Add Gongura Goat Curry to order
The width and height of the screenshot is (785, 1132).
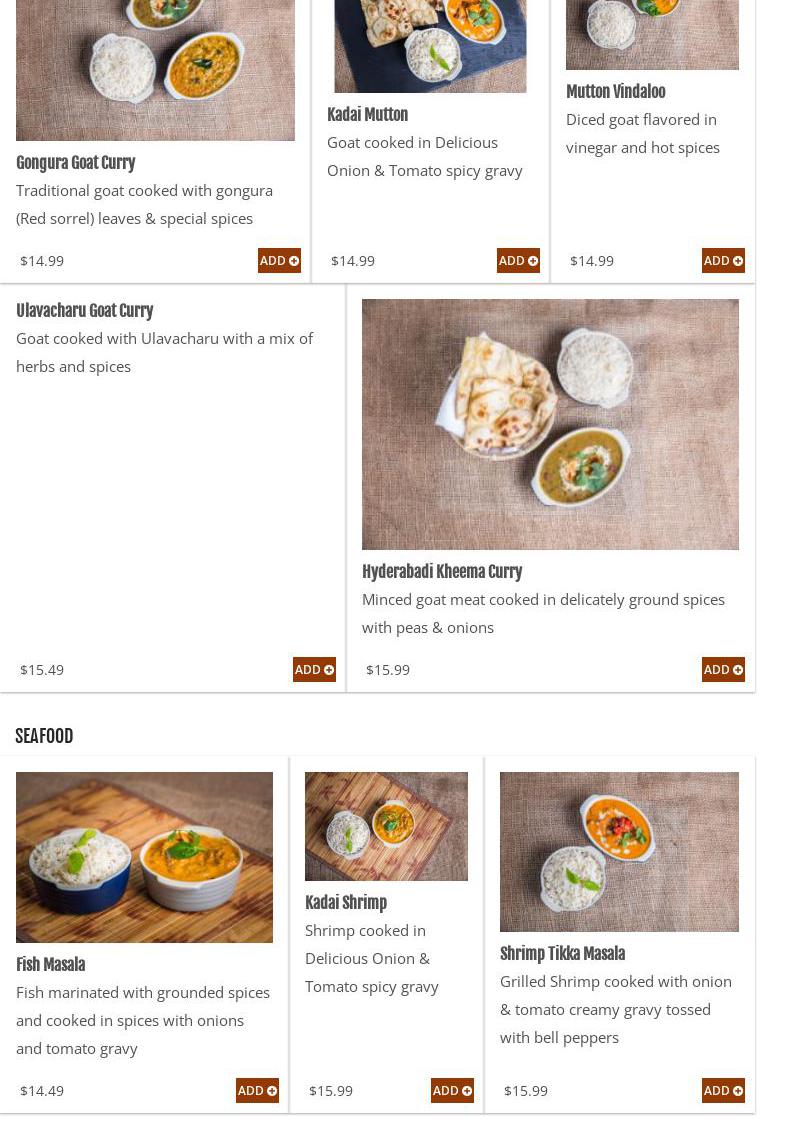coord(279,261)
